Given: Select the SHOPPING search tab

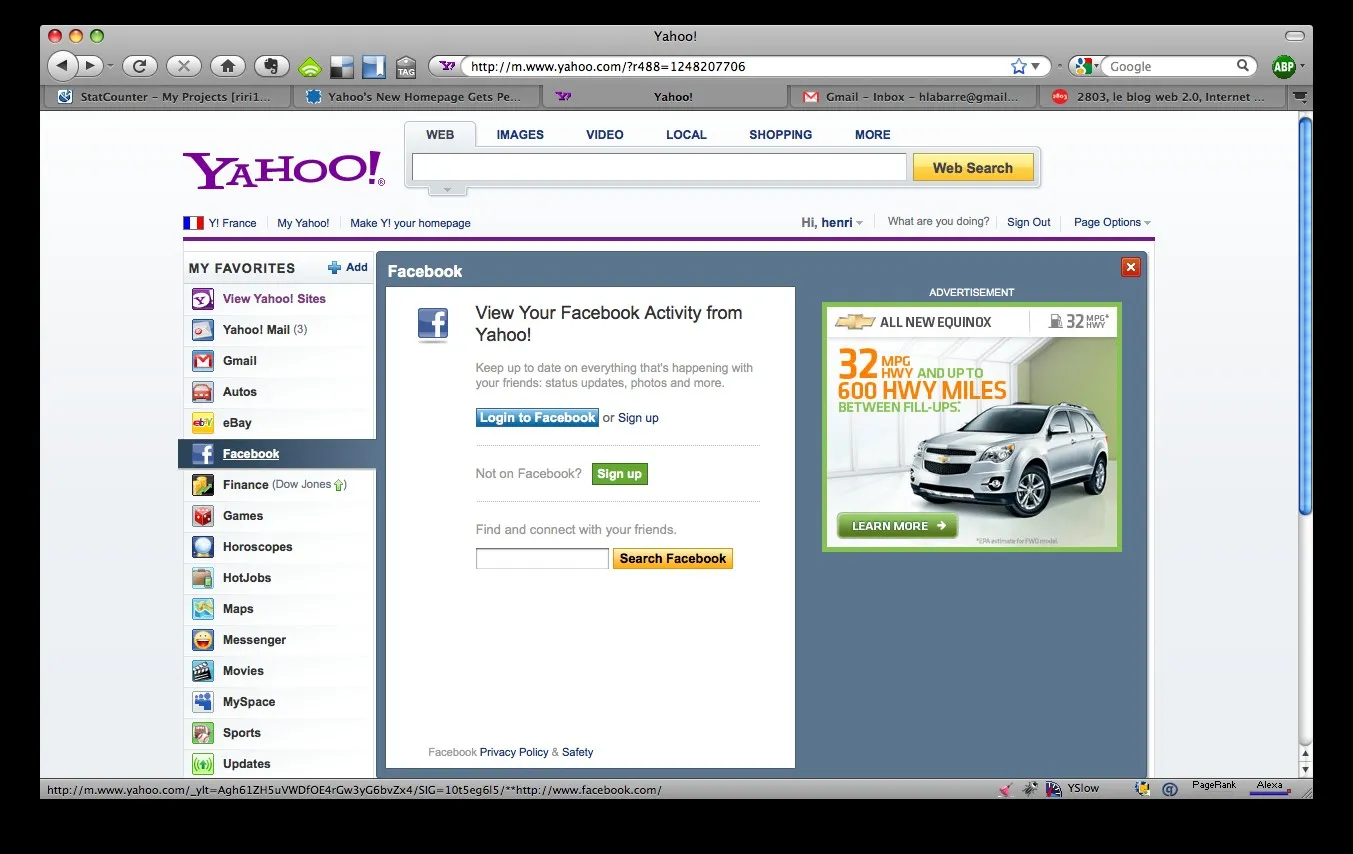Looking at the screenshot, I should click(x=781, y=134).
